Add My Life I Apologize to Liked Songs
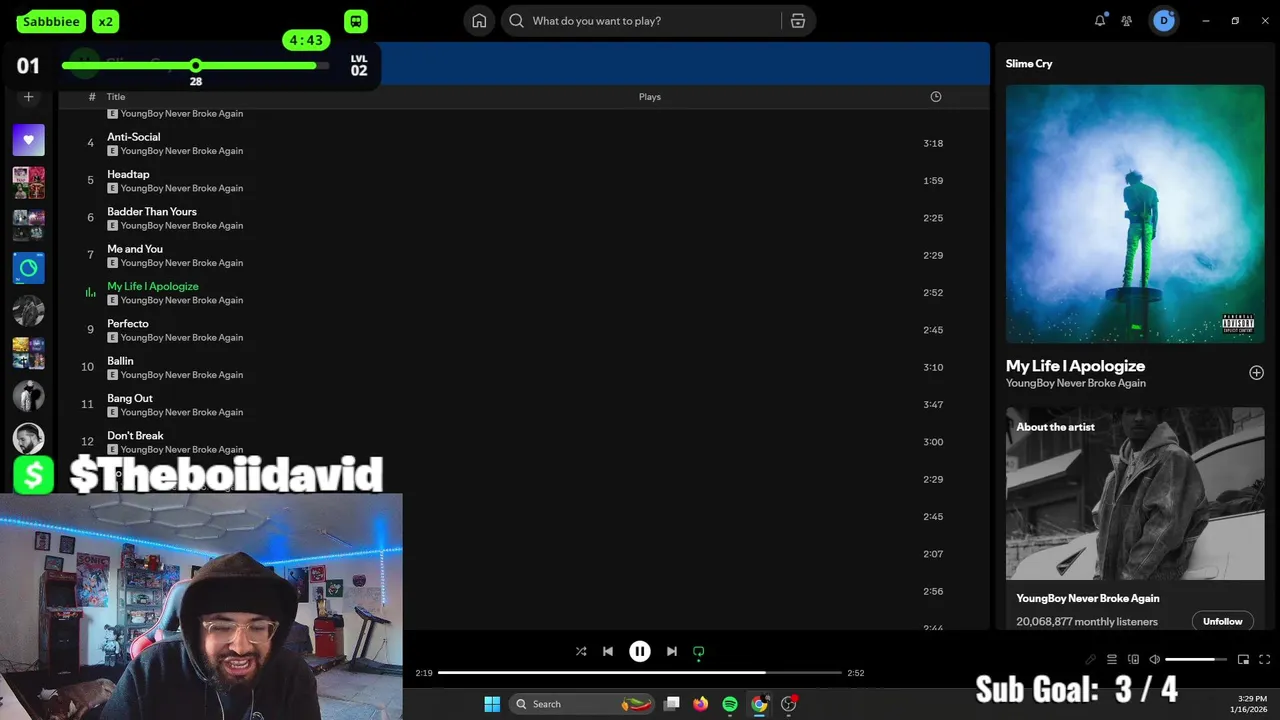 pos(1257,372)
